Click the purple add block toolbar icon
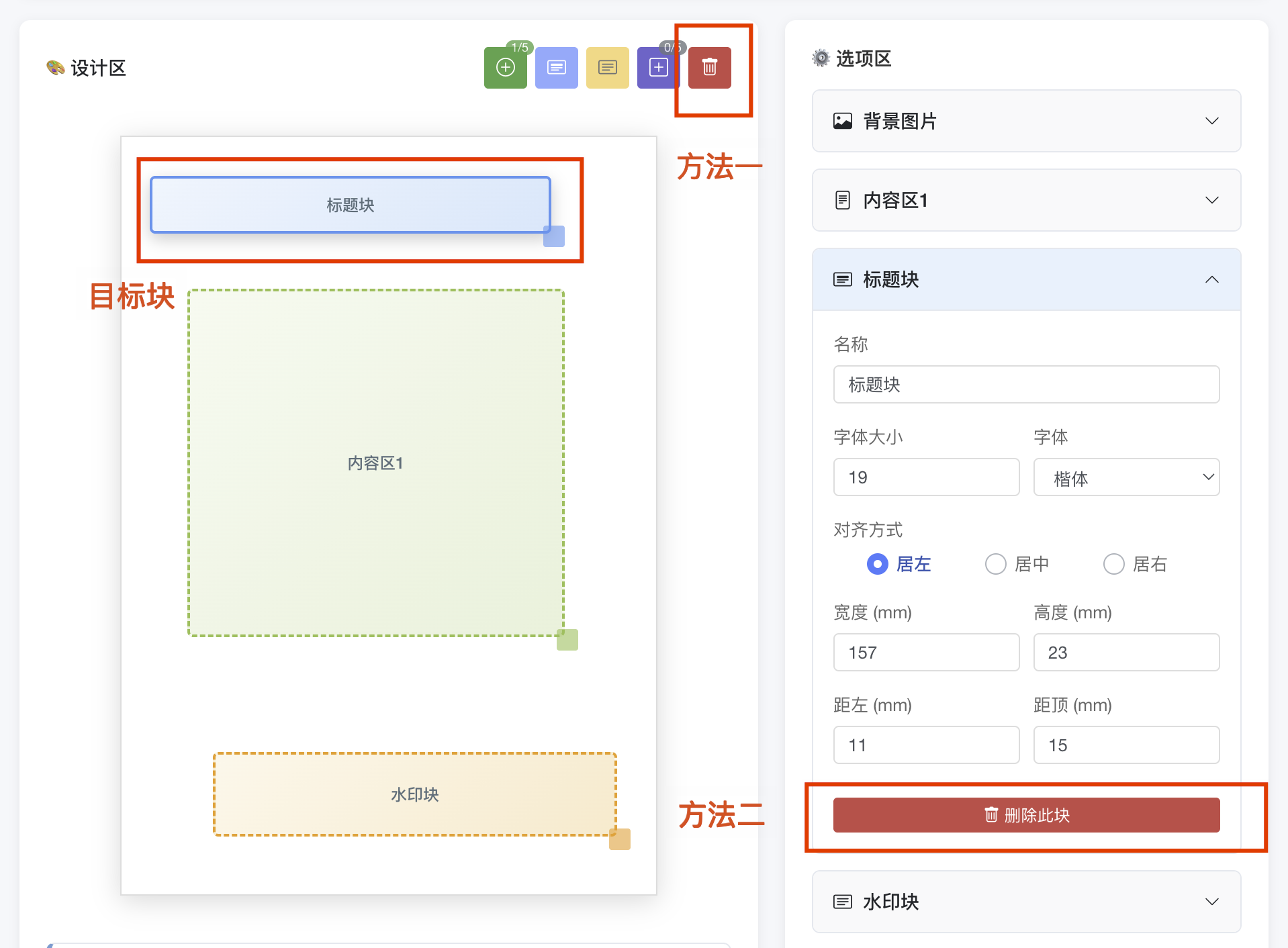 pos(658,68)
